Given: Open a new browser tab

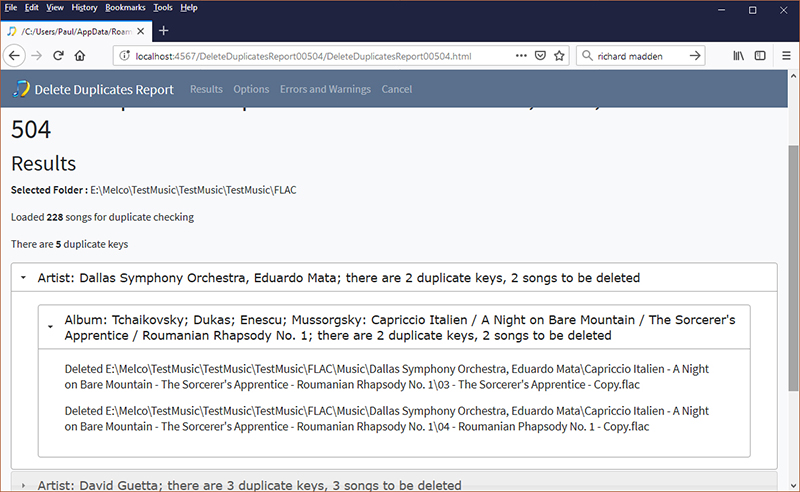Looking at the screenshot, I should [163, 31].
